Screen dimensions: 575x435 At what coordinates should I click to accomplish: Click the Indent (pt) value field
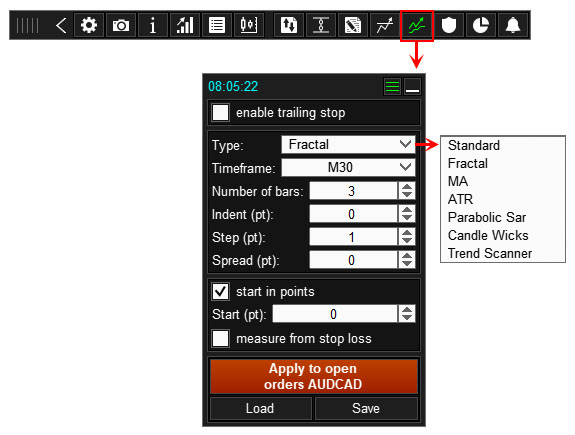point(354,214)
